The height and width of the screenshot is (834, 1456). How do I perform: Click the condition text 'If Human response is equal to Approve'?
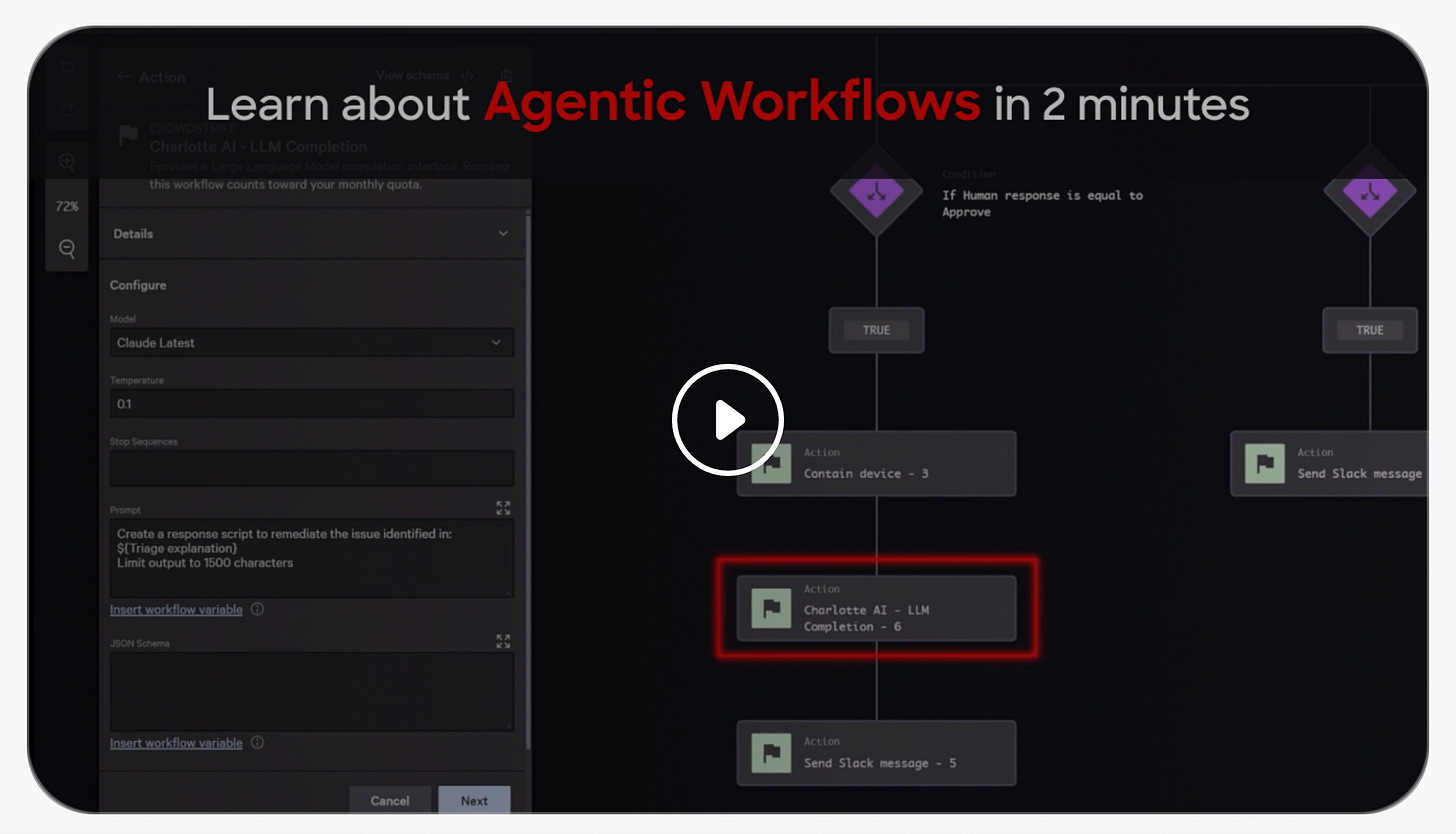point(1042,204)
